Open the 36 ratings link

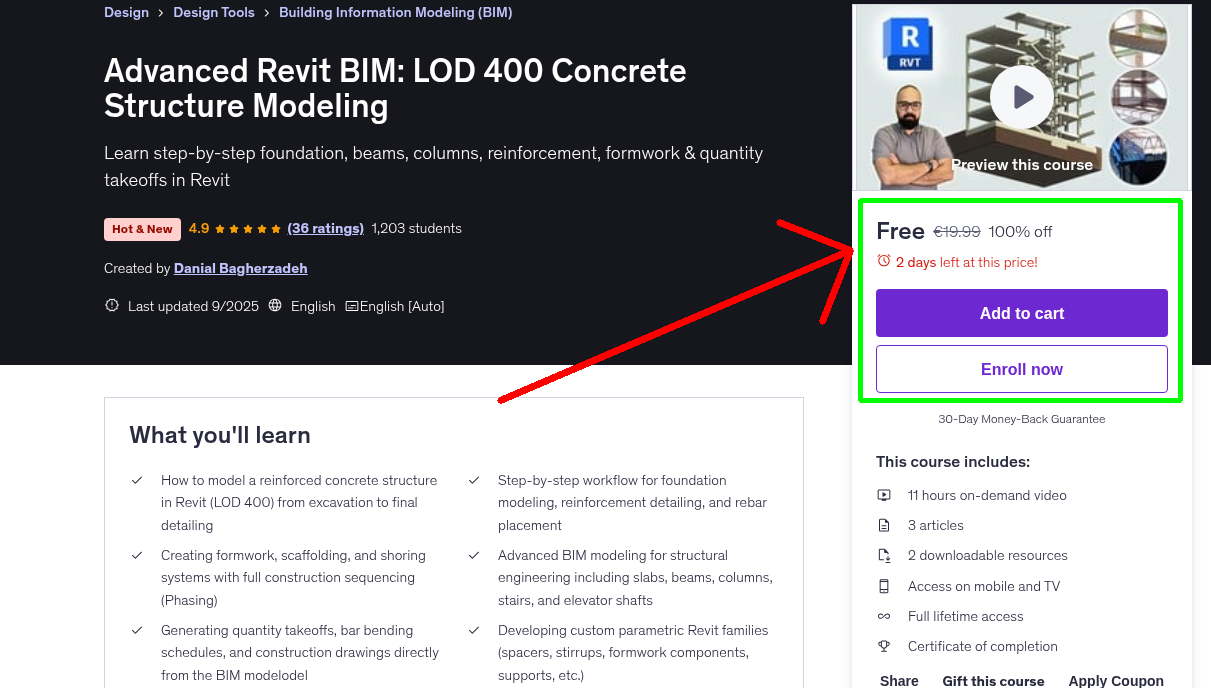(x=325, y=228)
